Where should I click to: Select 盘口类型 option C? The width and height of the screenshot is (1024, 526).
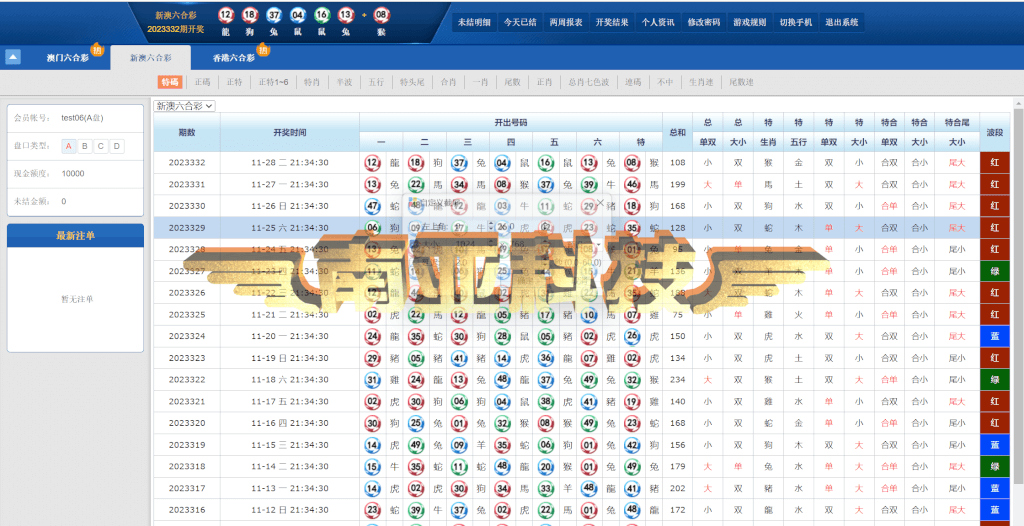pos(101,146)
